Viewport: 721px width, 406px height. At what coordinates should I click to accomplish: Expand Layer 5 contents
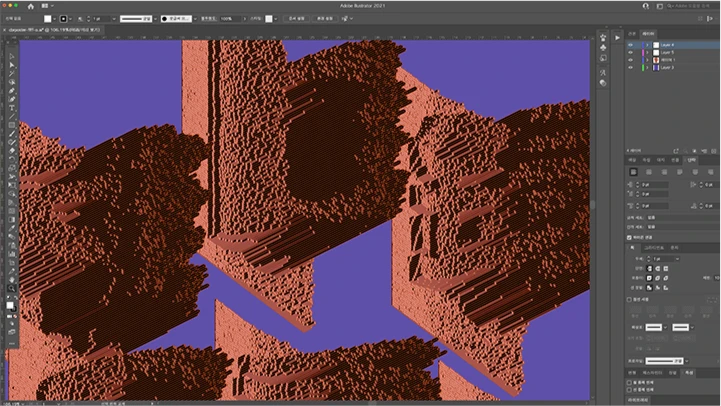(647, 52)
